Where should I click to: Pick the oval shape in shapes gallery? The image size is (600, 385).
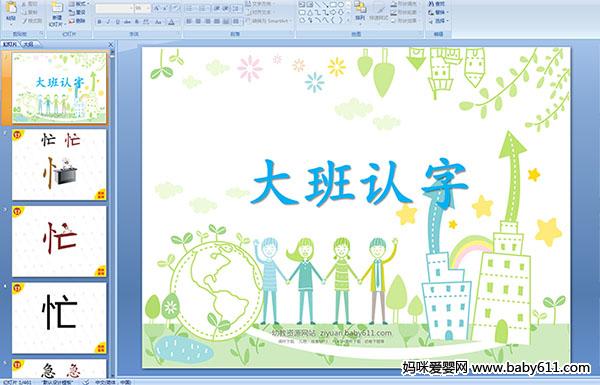(x=340, y=5)
